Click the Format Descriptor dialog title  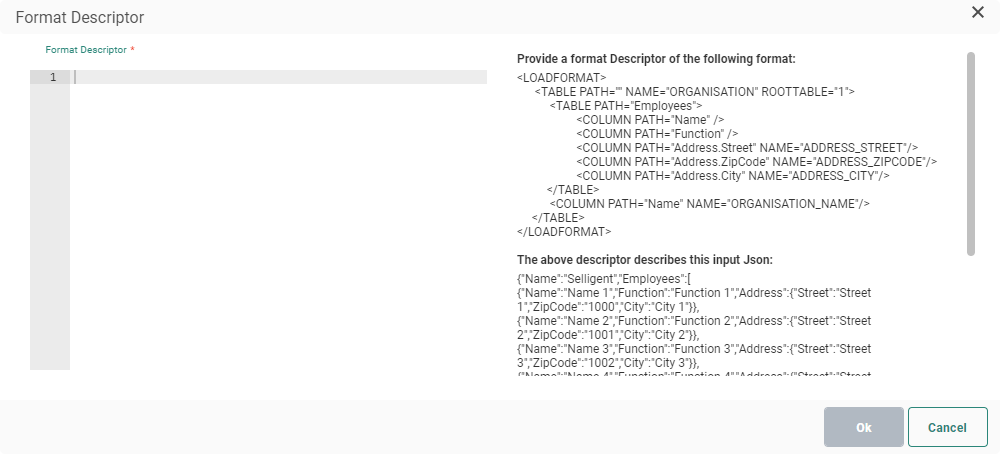pyautogui.click(x=80, y=17)
